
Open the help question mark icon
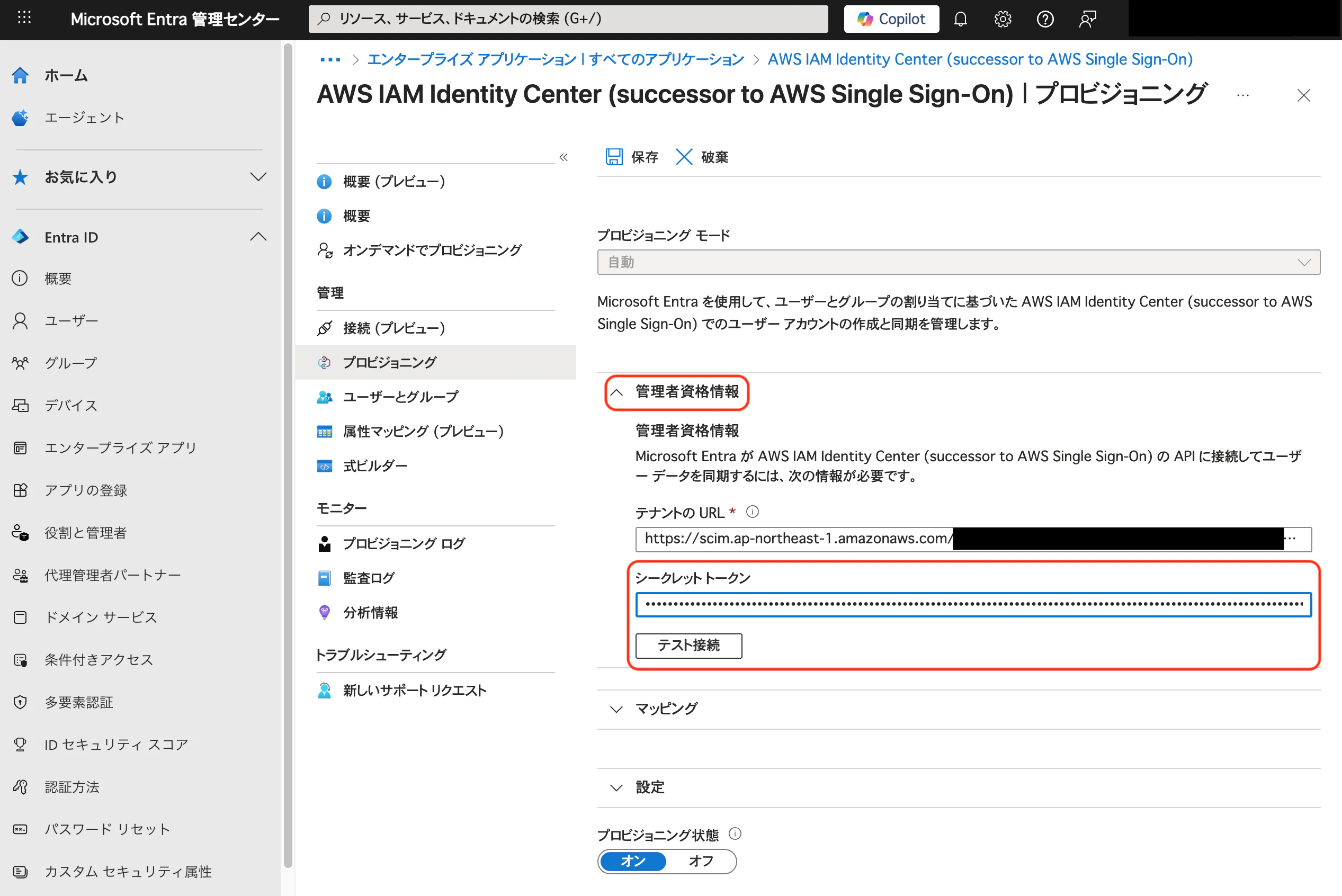1045,20
